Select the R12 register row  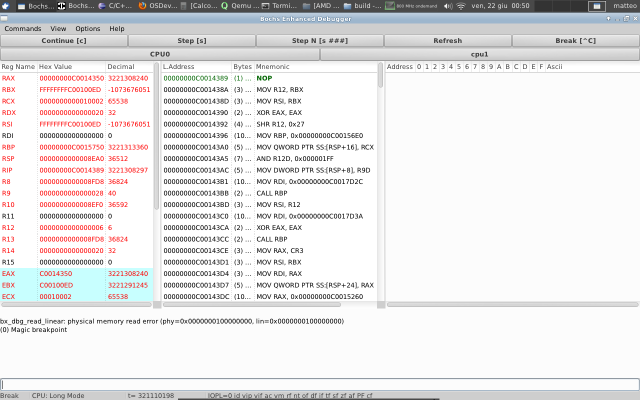(76, 227)
